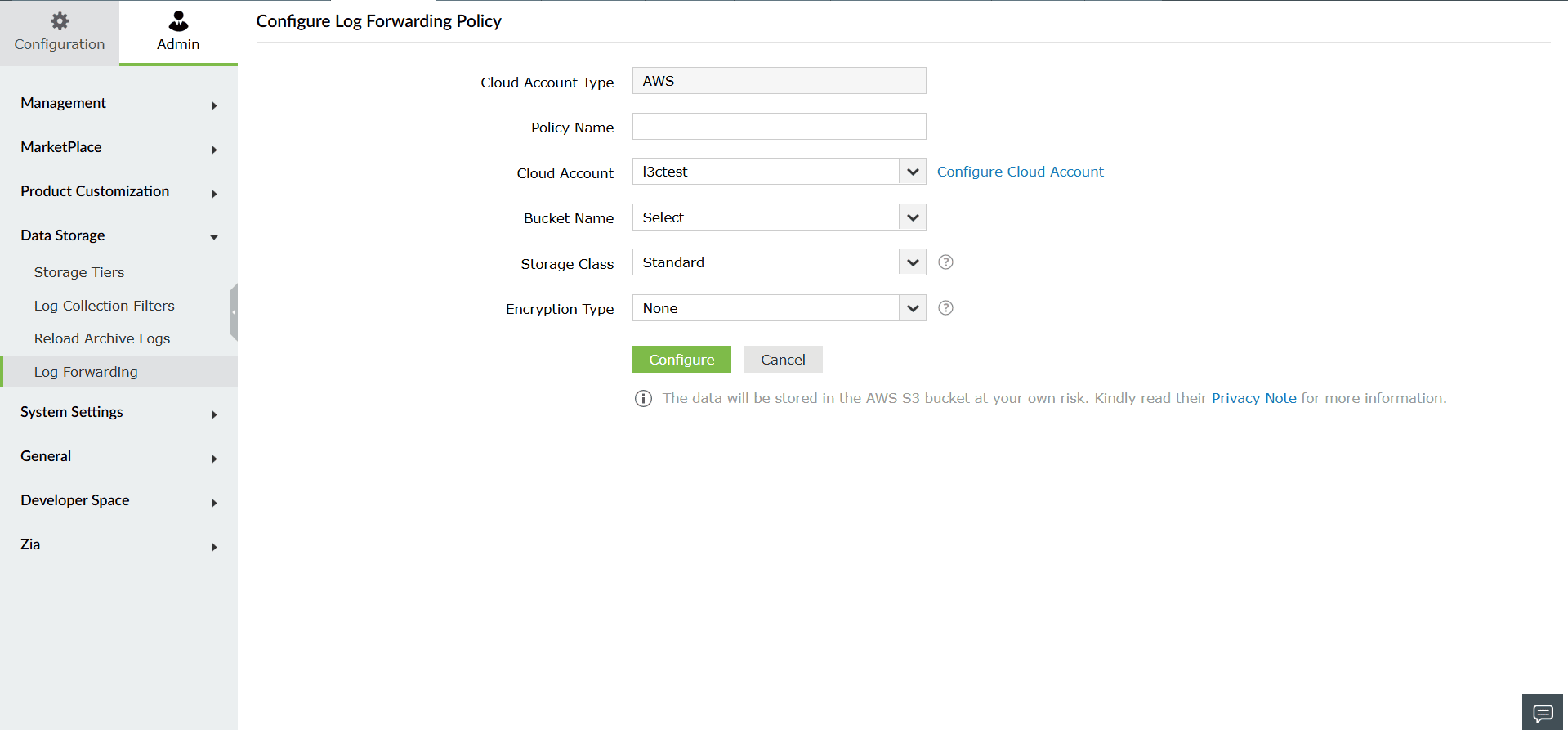The image size is (1568, 730).
Task: Click arrow next to Developer Space
Action: pos(214,503)
